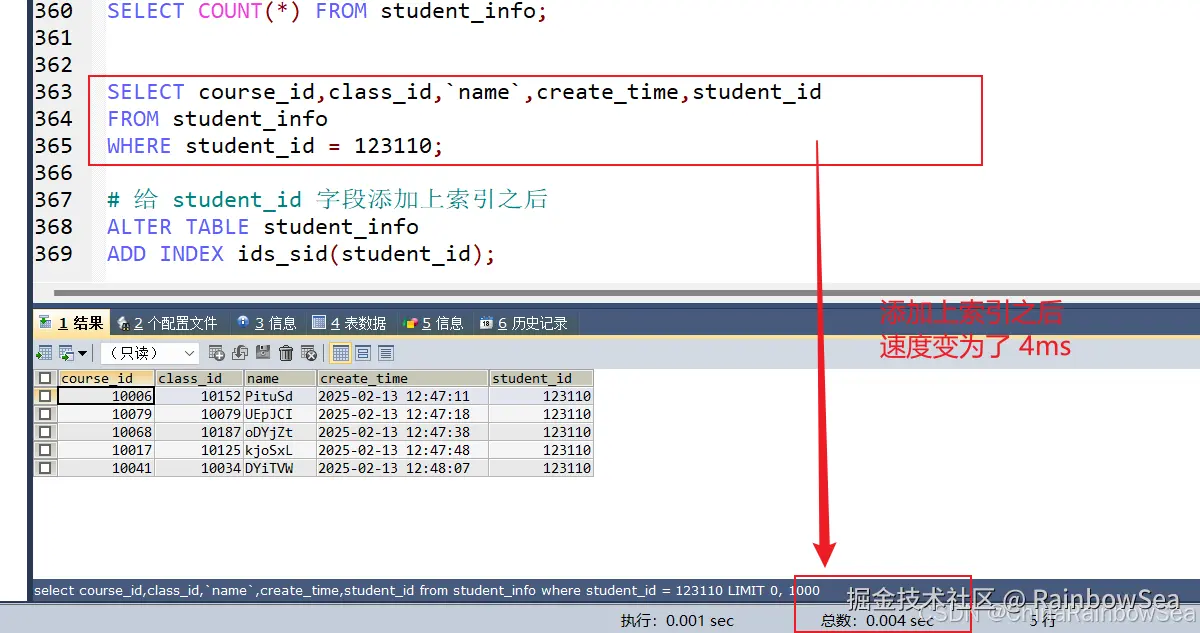Click the create_time cell 2025-02-13 12:48:07

[403, 468]
